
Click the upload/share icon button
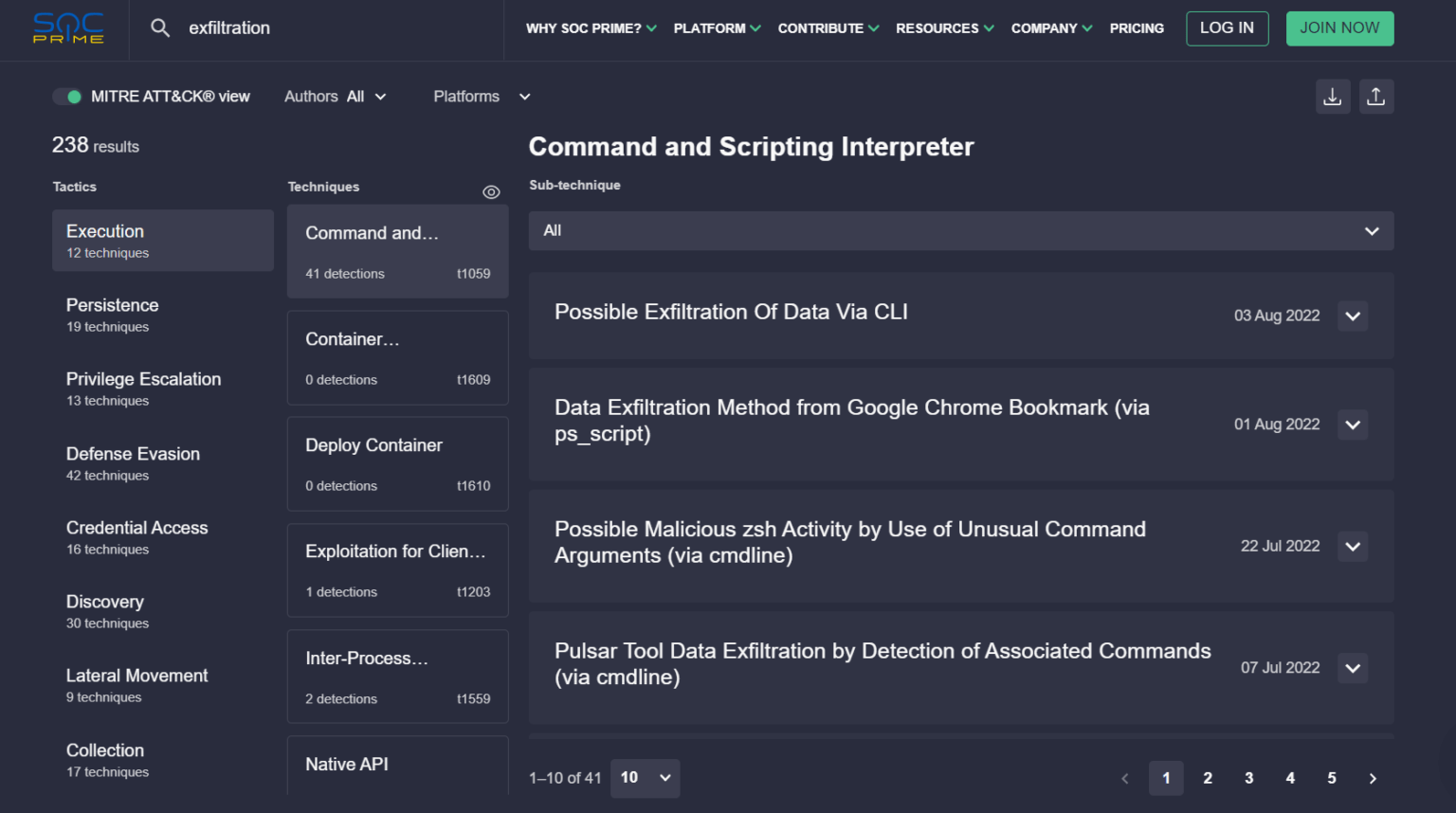1375,97
